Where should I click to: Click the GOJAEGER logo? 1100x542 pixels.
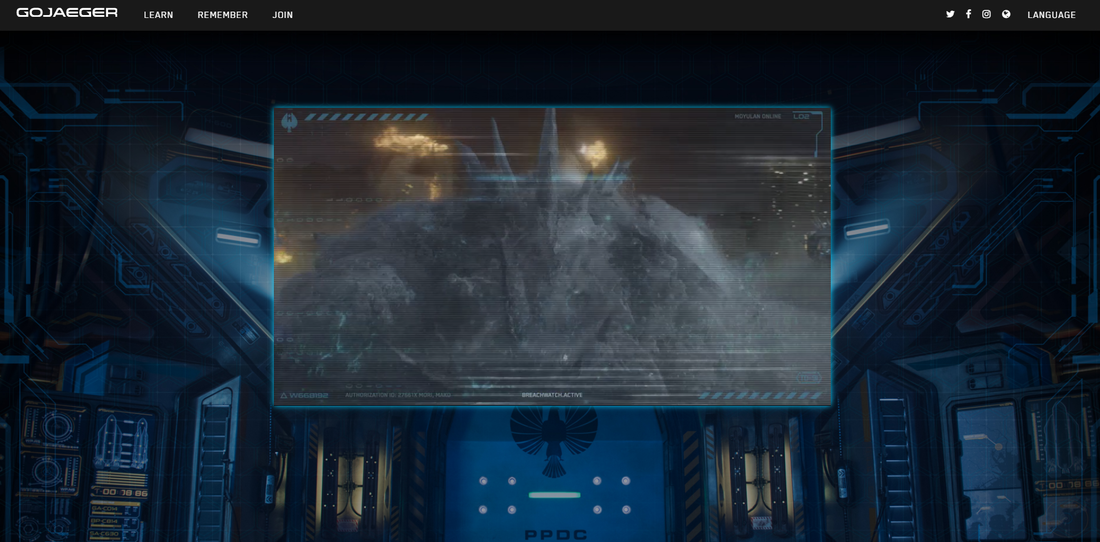tap(67, 13)
